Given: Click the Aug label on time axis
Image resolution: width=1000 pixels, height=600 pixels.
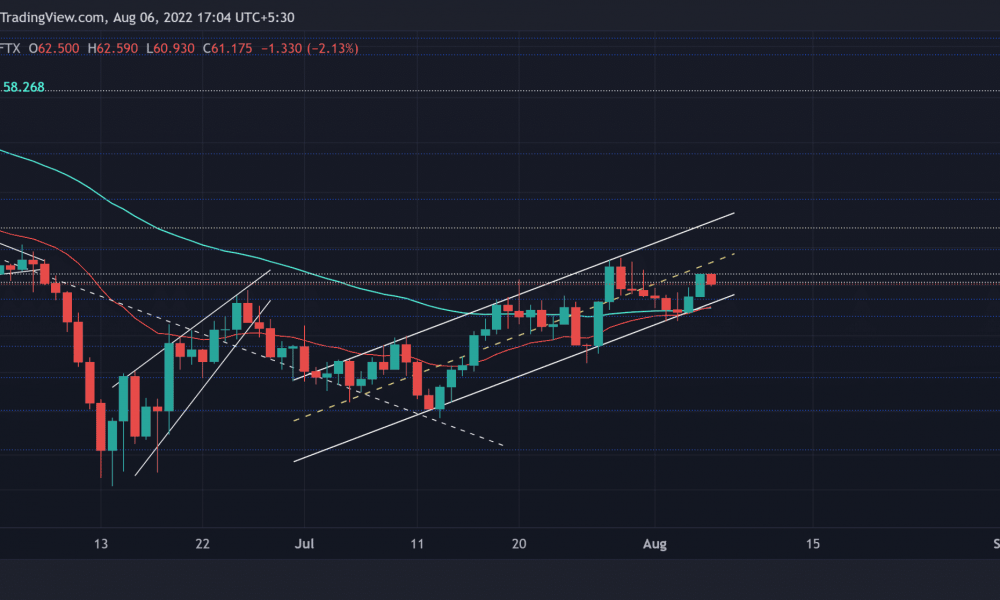Looking at the screenshot, I should (655, 544).
